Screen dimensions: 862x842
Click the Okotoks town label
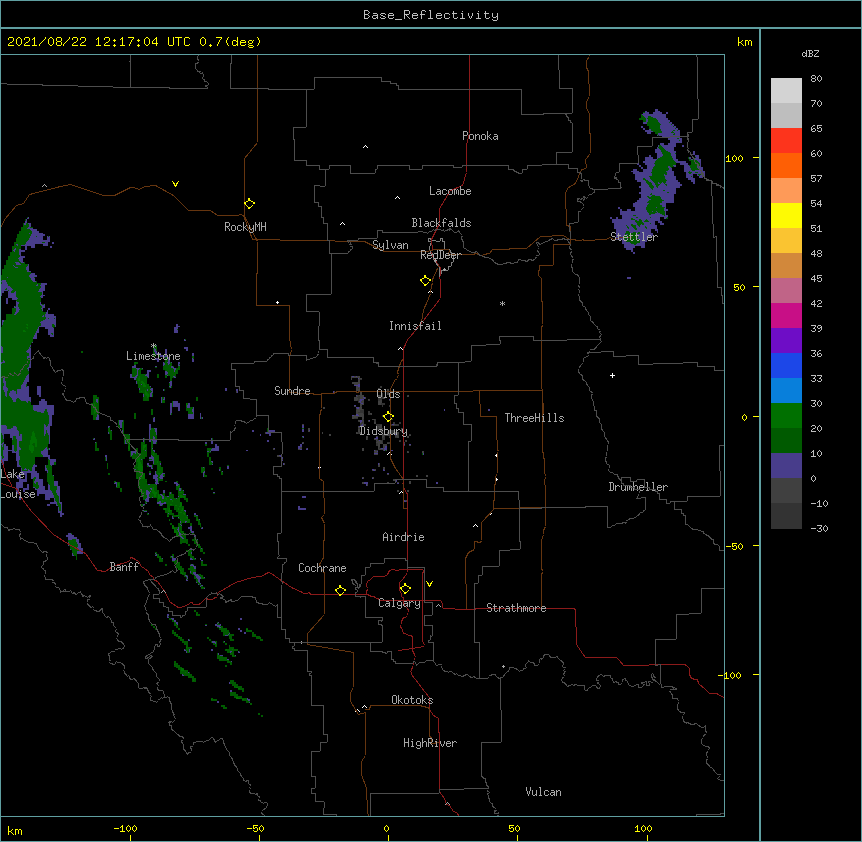(x=412, y=700)
